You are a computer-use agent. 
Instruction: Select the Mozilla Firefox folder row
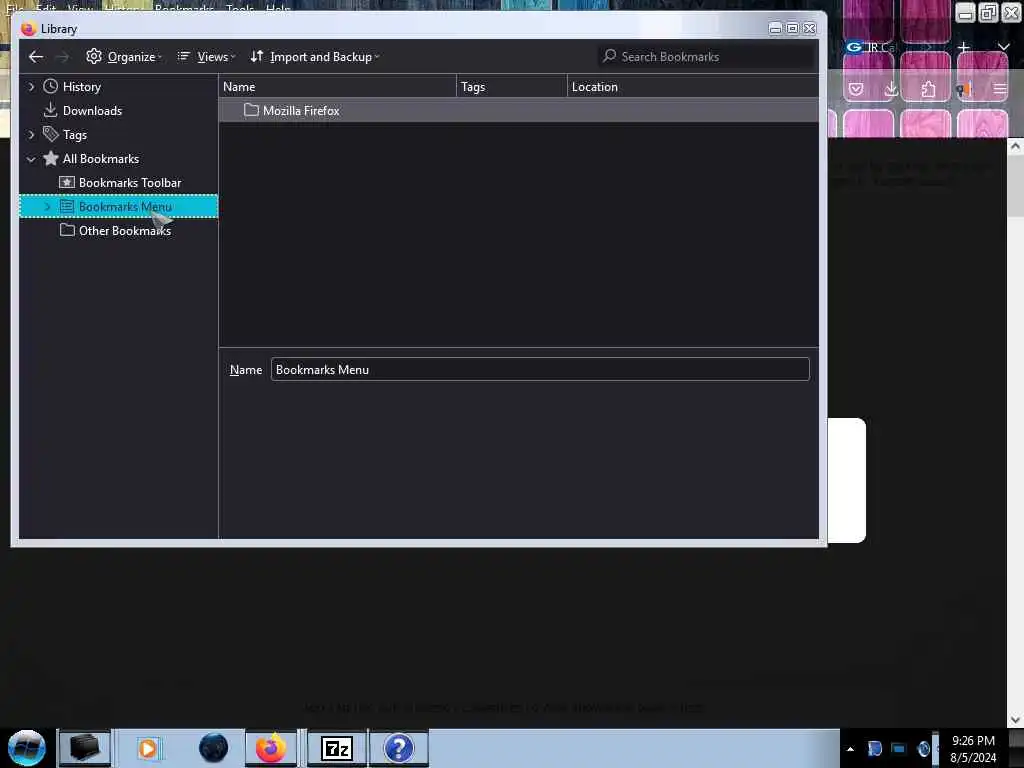(519, 111)
